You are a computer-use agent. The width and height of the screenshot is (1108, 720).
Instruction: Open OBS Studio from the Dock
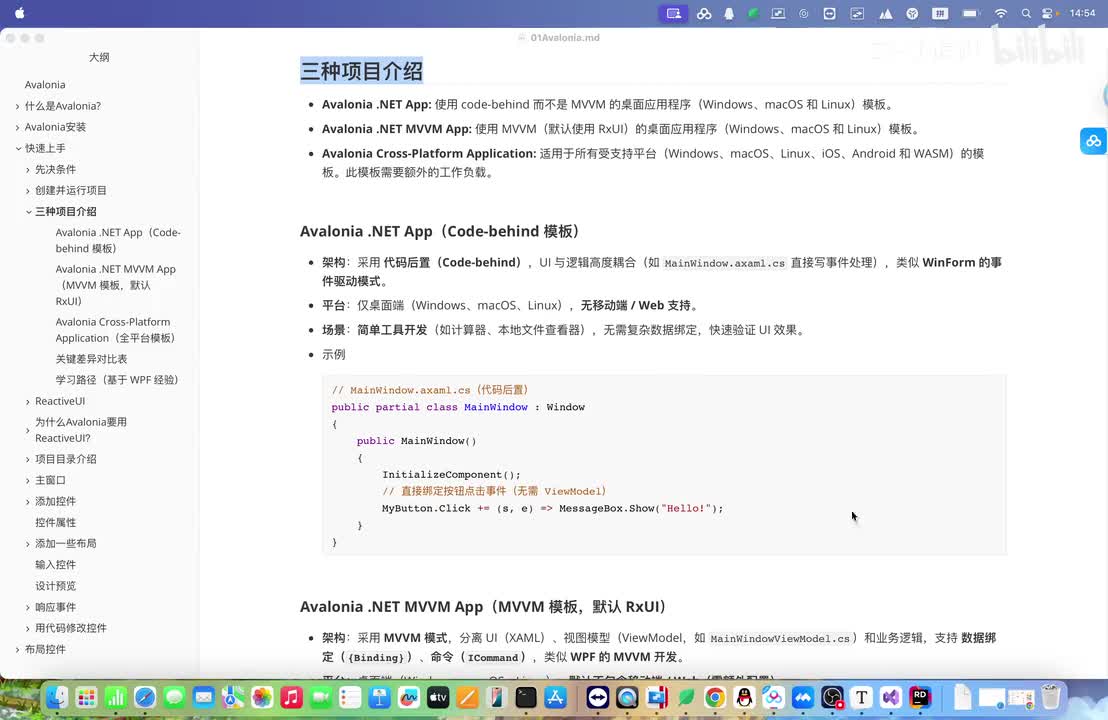pos(832,698)
